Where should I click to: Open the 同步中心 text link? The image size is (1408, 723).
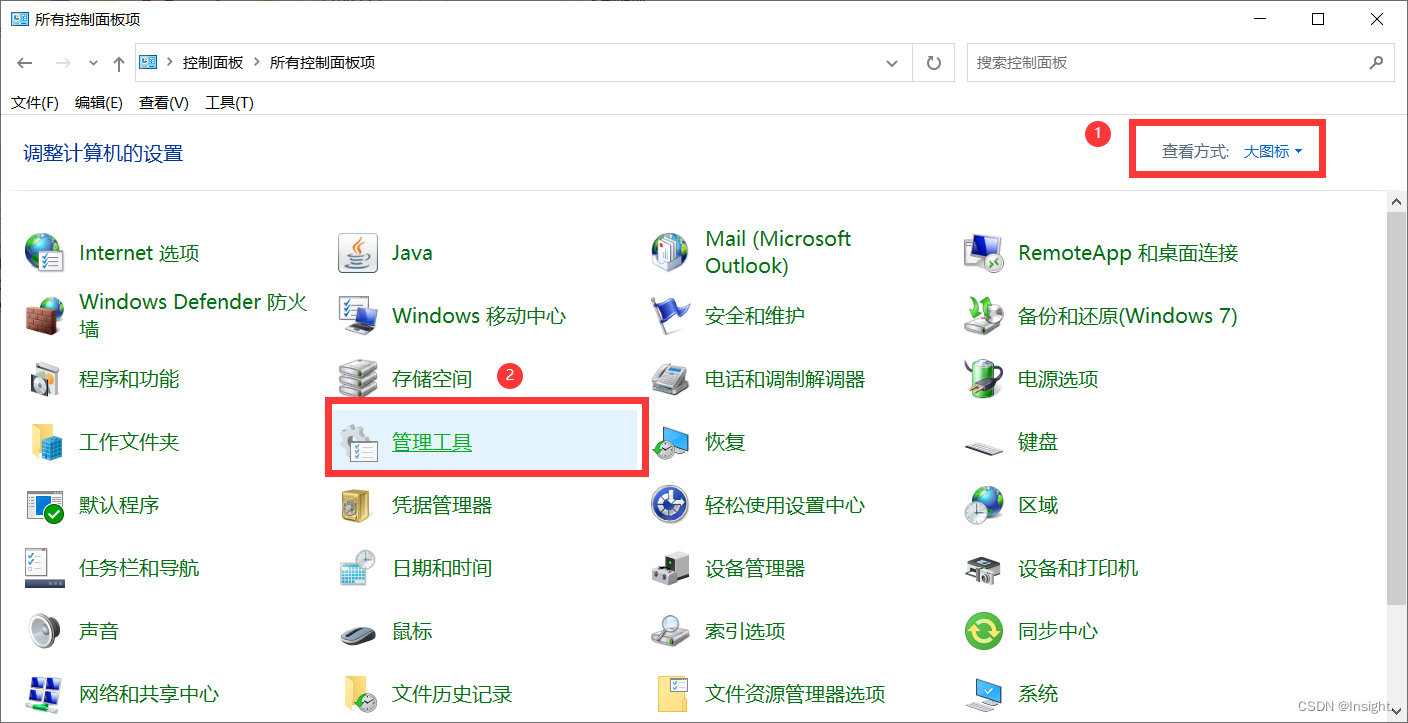pyautogui.click(x=1058, y=631)
